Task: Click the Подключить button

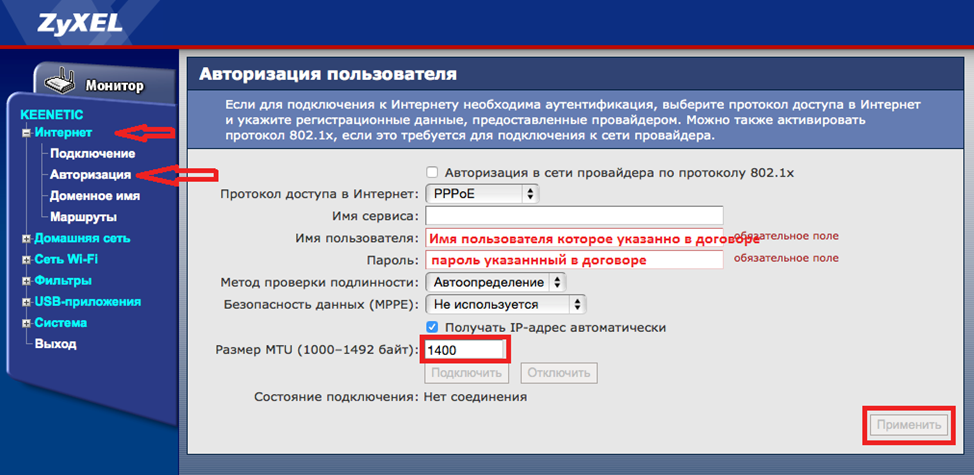Action: [x=467, y=373]
